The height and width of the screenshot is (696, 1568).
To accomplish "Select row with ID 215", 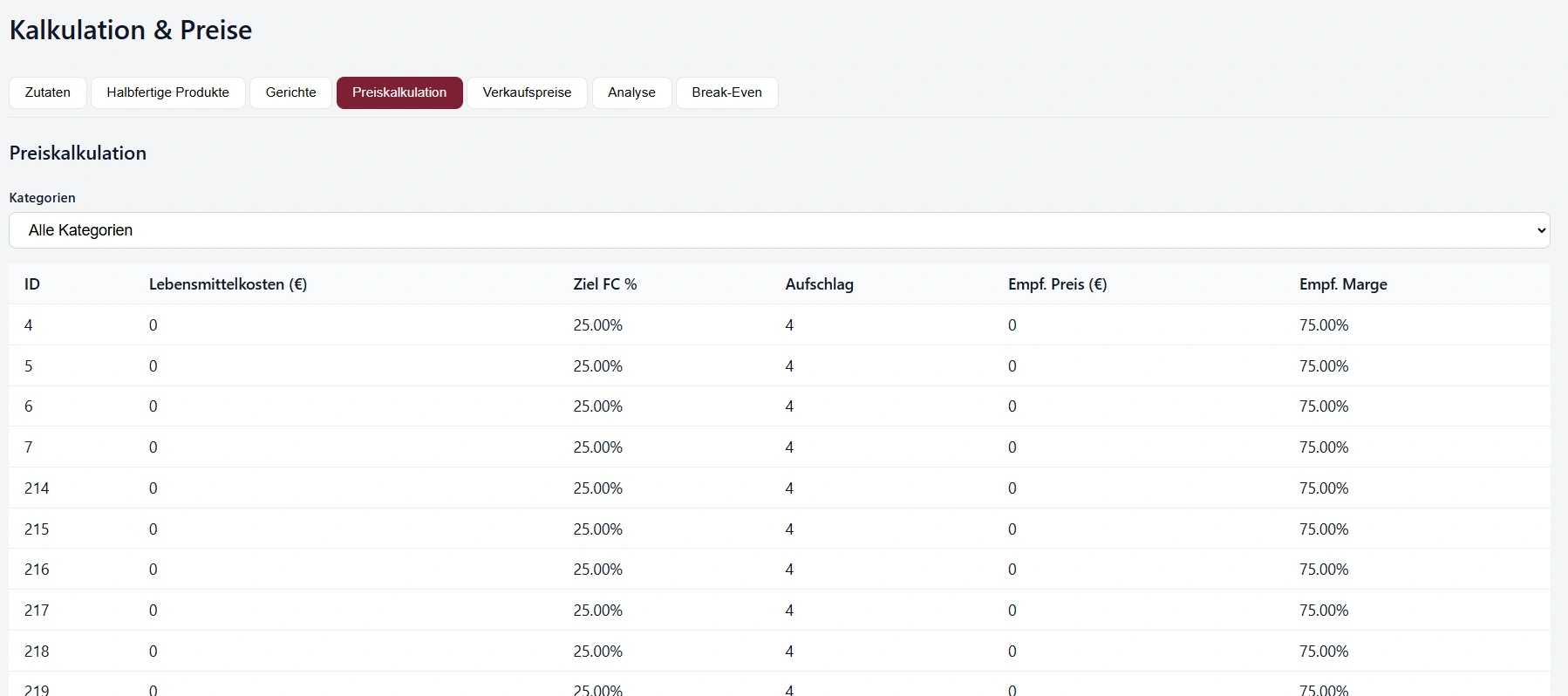I will coord(780,529).
